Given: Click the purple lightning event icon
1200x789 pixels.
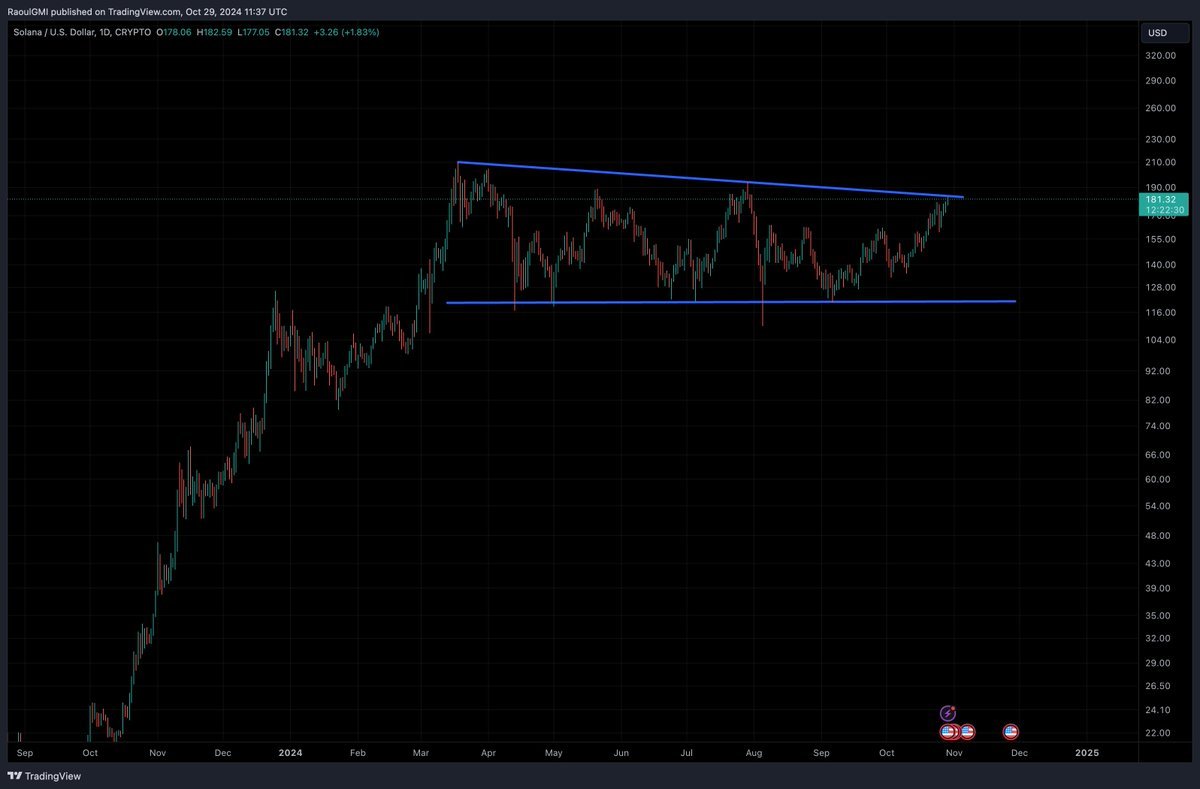Looking at the screenshot, I should click(x=948, y=713).
